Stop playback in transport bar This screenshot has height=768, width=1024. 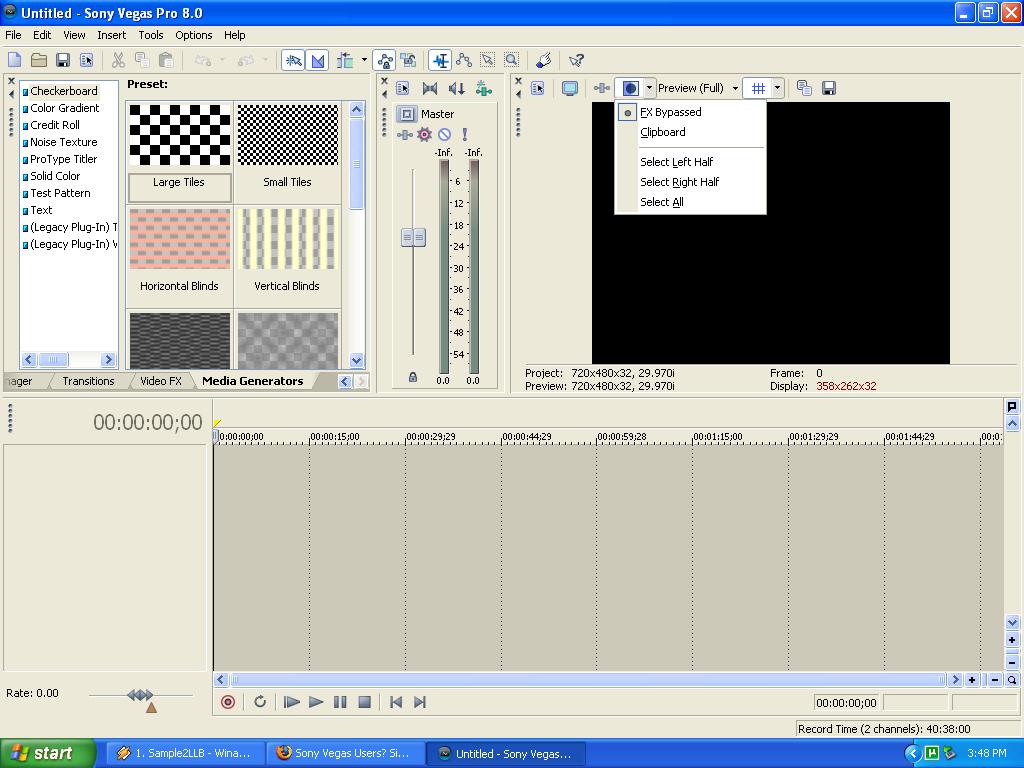(x=364, y=702)
